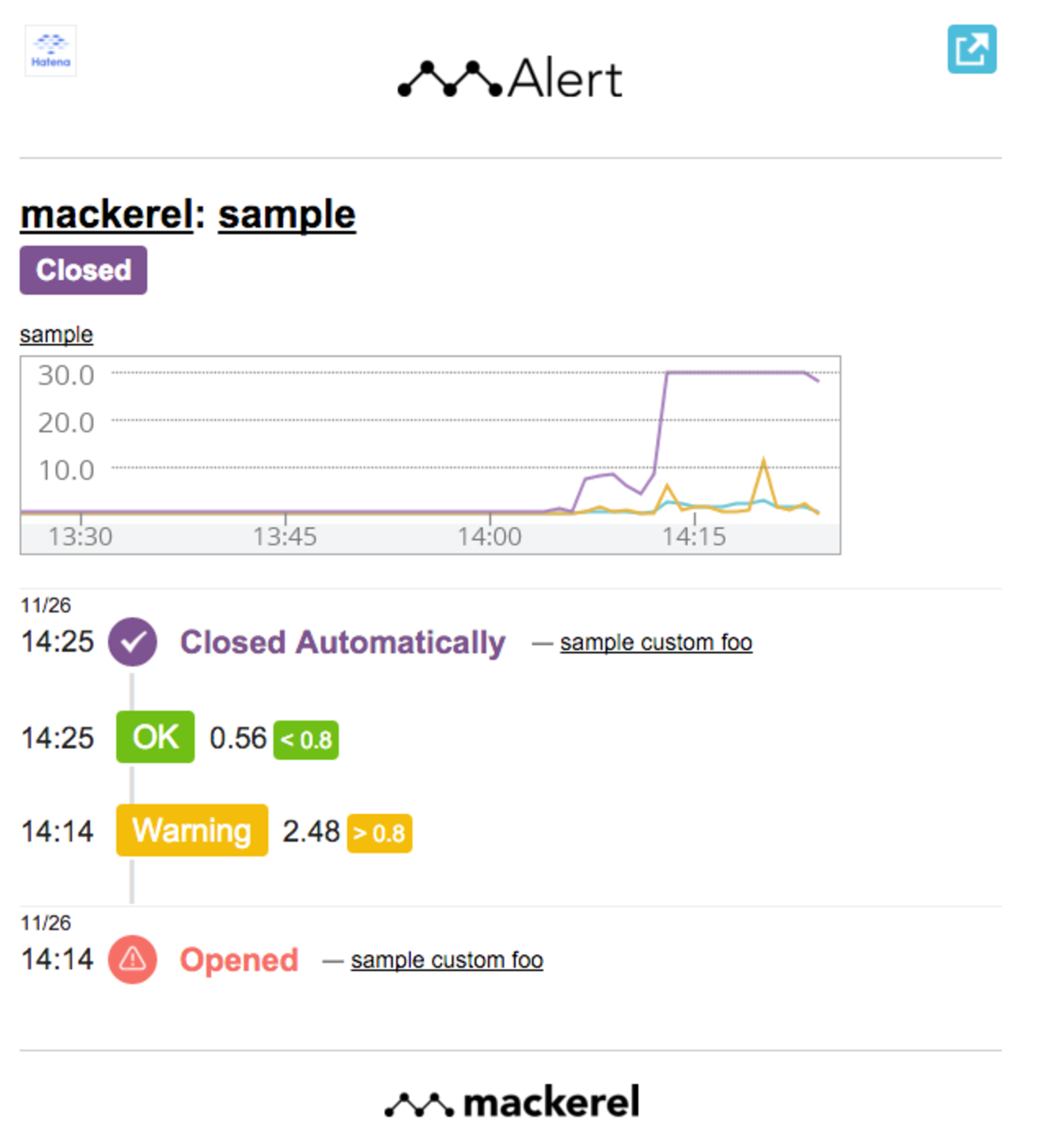The height and width of the screenshot is (1143, 1064).
Task: Open the mackerel organization link in title
Action: pyautogui.click(x=106, y=215)
